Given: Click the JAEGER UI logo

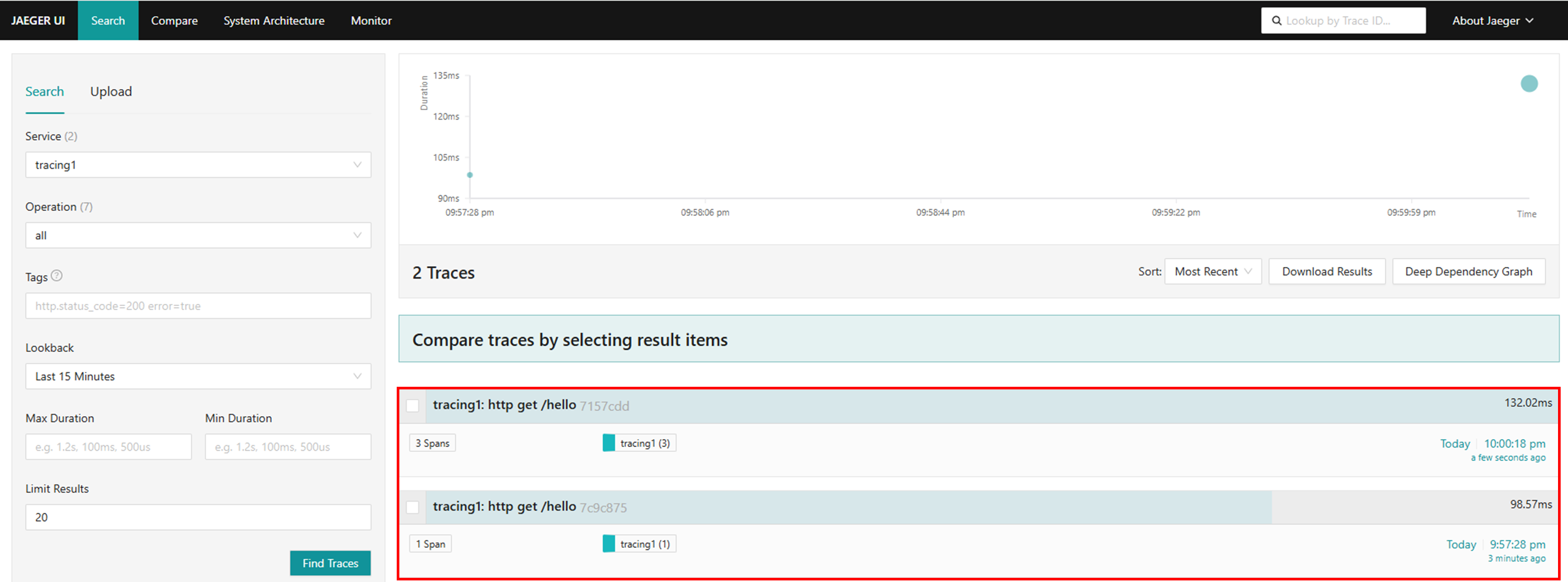Looking at the screenshot, I should [38, 20].
